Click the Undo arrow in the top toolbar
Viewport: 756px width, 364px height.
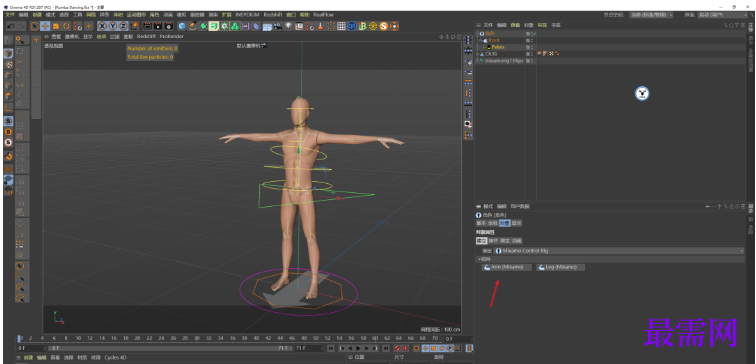coord(10,26)
